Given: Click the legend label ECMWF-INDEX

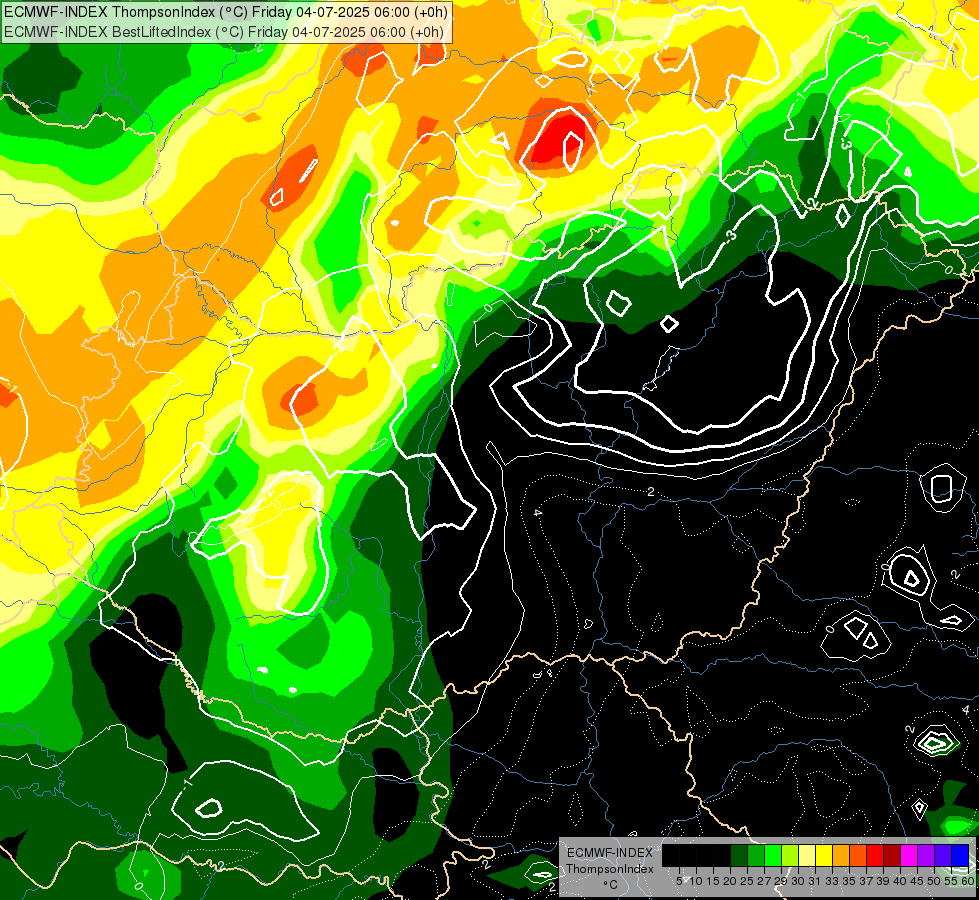Looking at the screenshot, I should click(610, 853).
